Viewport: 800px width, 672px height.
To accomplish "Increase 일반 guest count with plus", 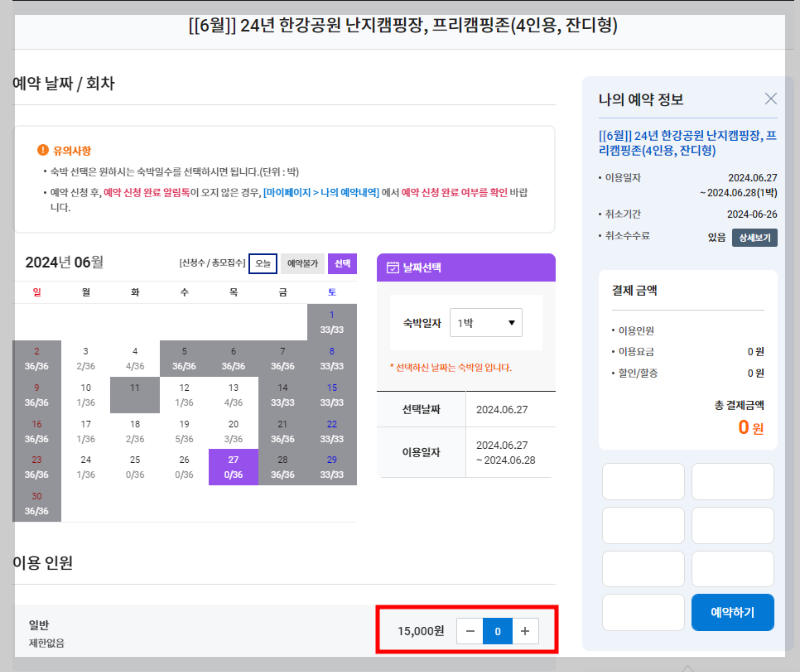I will point(525,631).
